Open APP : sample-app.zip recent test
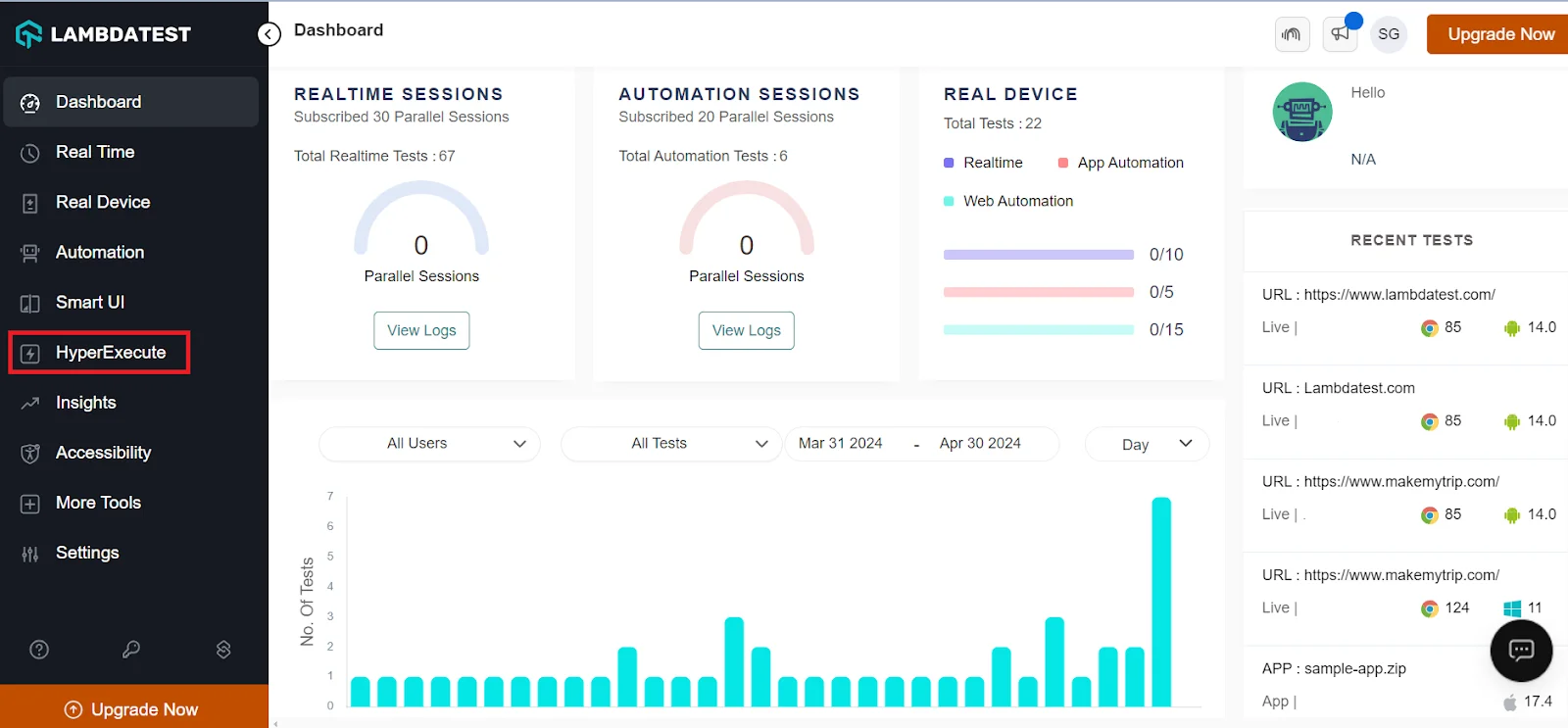This screenshot has height=728, width=1568. pyautogui.click(x=1334, y=669)
